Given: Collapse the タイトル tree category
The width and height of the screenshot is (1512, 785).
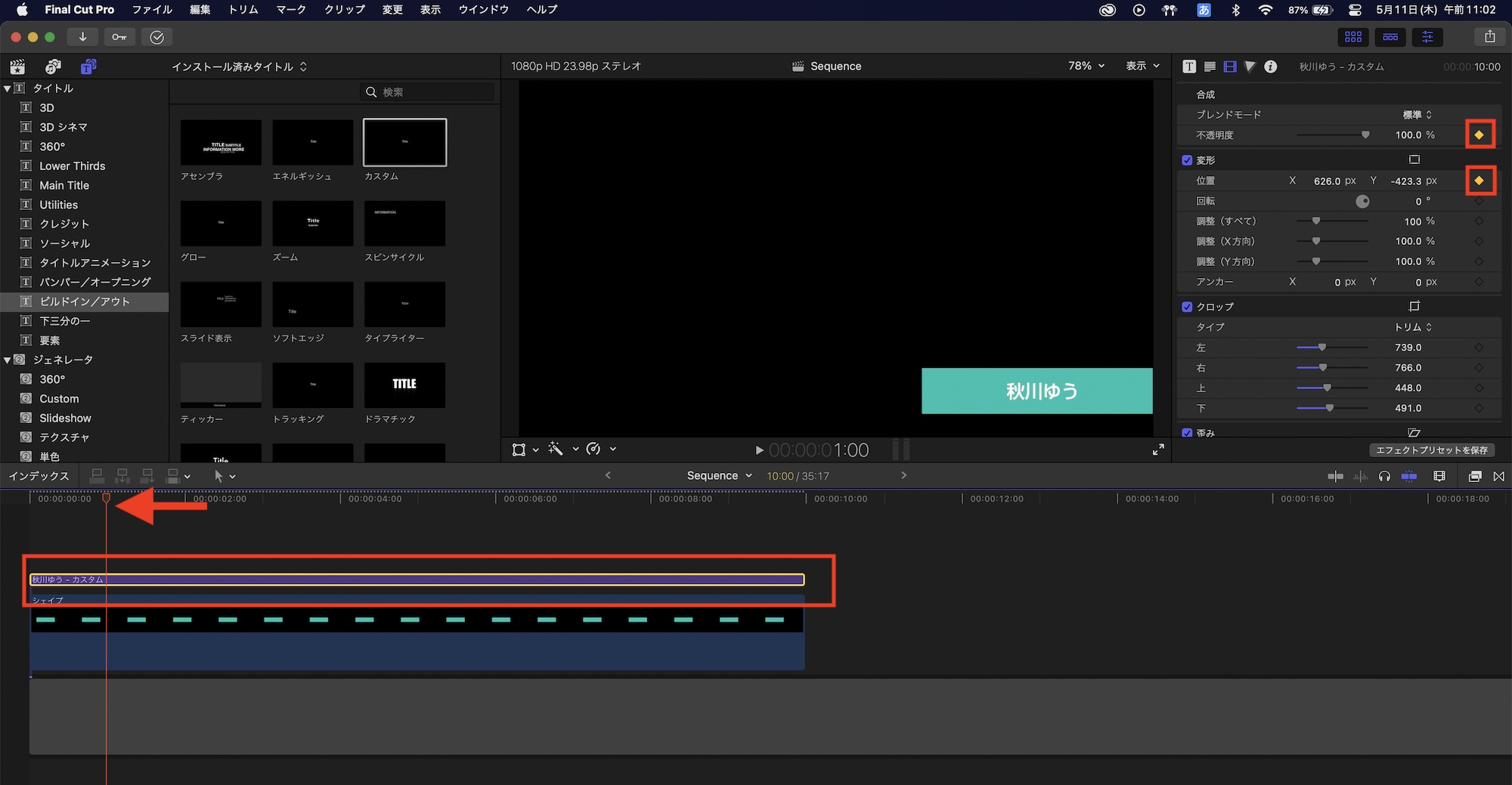Looking at the screenshot, I should pyautogui.click(x=8, y=88).
